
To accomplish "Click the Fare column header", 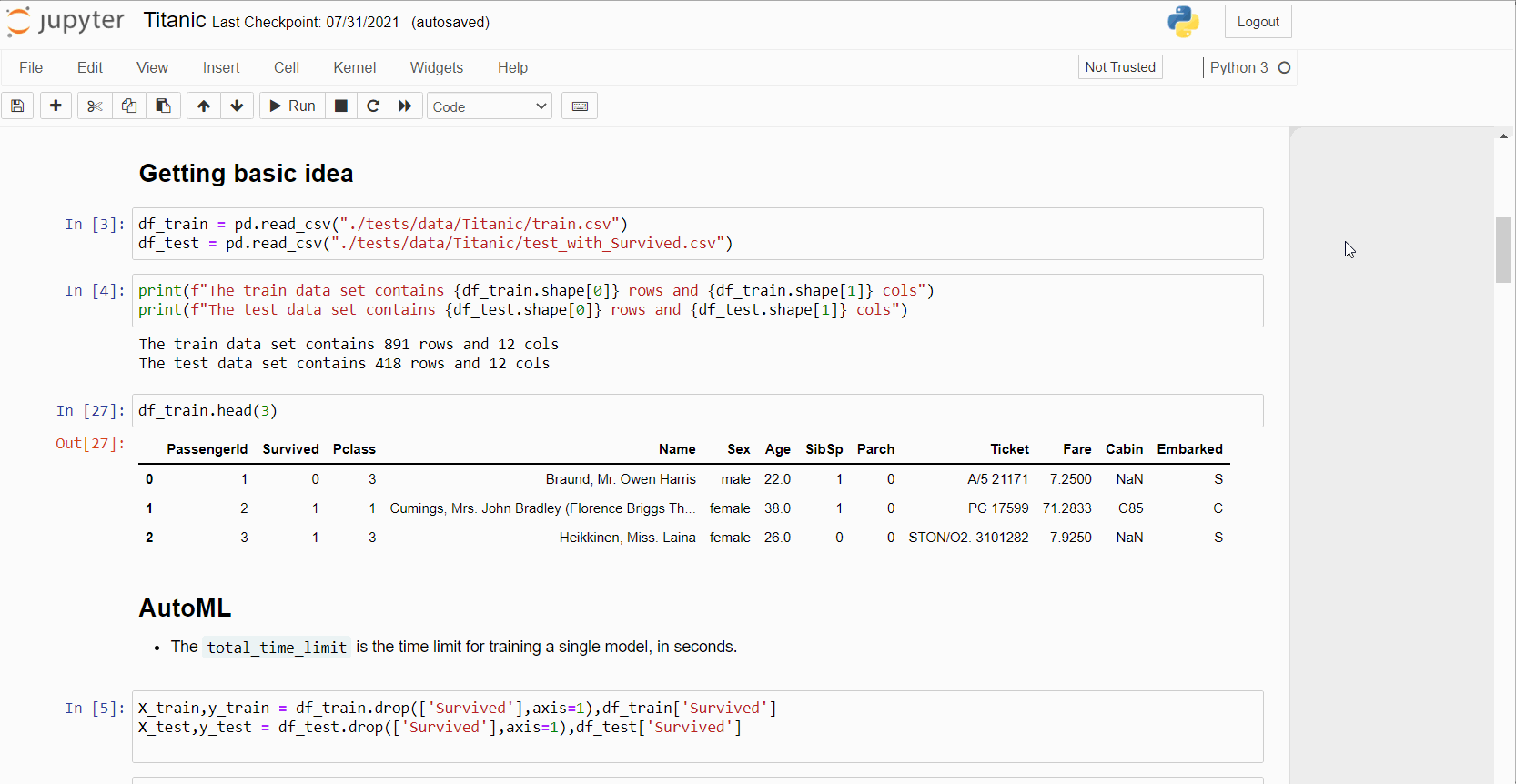I will pyautogui.click(x=1076, y=449).
